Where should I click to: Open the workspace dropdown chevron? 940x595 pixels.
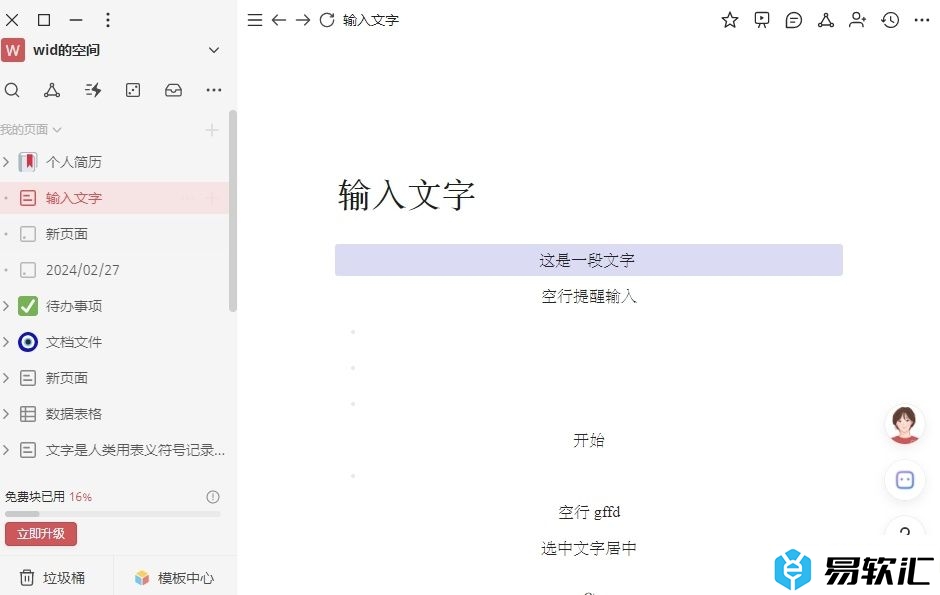[214, 50]
